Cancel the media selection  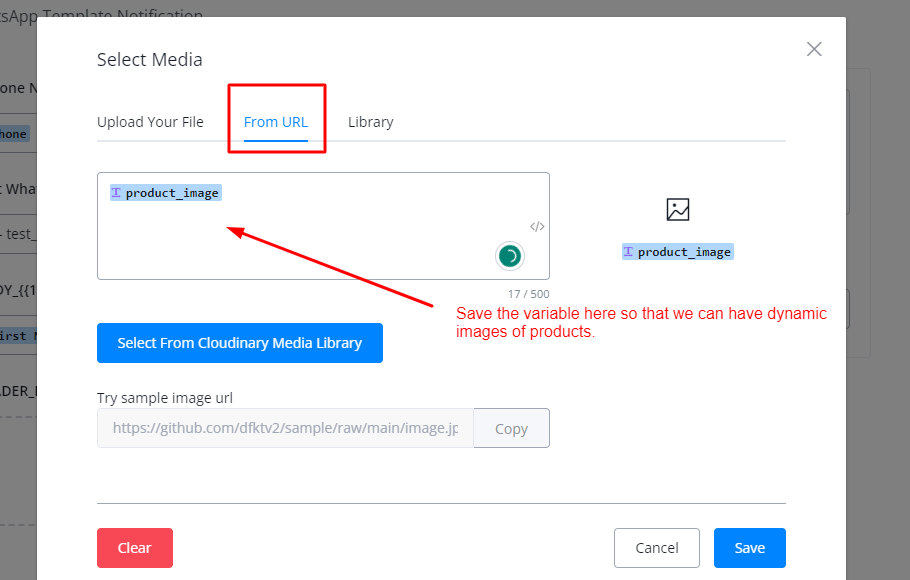(657, 548)
